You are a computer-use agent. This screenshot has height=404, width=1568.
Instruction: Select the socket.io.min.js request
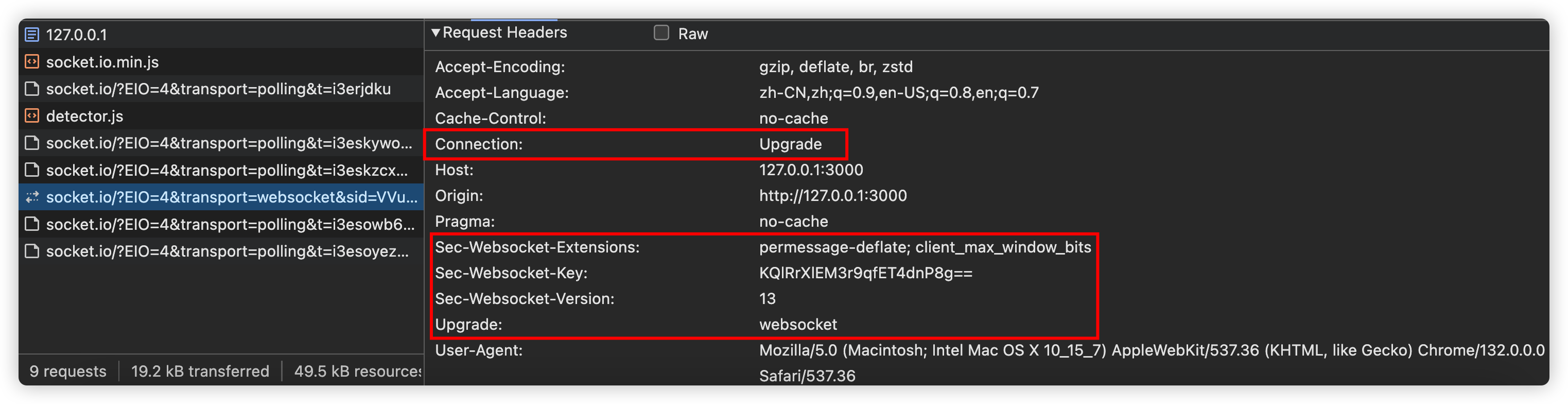pyautogui.click(x=102, y=62)
